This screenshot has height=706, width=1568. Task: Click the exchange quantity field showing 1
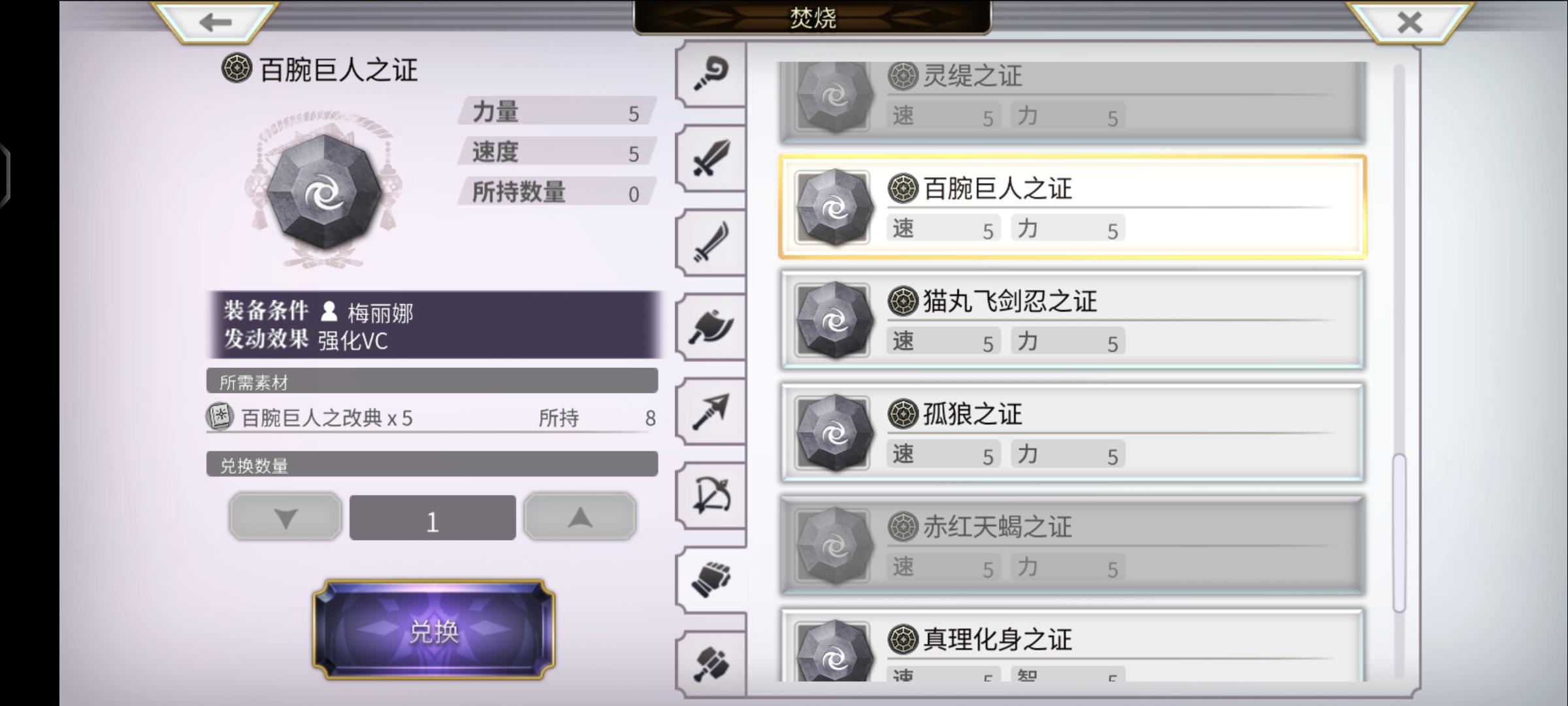coord(433,518)
